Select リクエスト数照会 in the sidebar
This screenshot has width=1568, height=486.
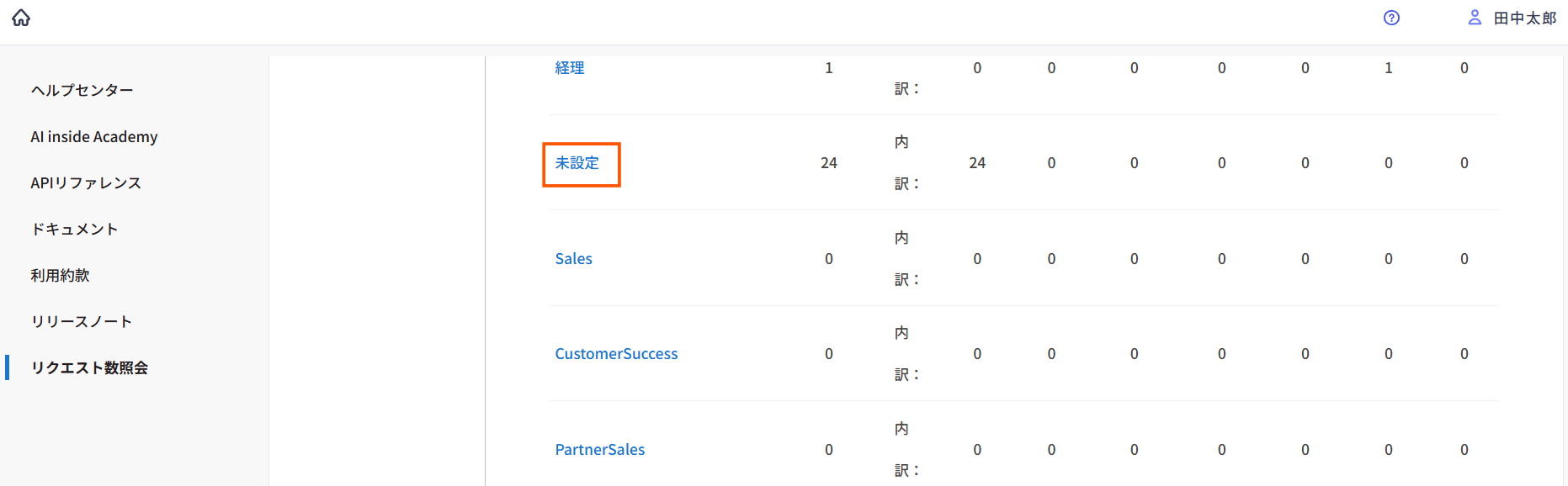(x=89, y=367)
